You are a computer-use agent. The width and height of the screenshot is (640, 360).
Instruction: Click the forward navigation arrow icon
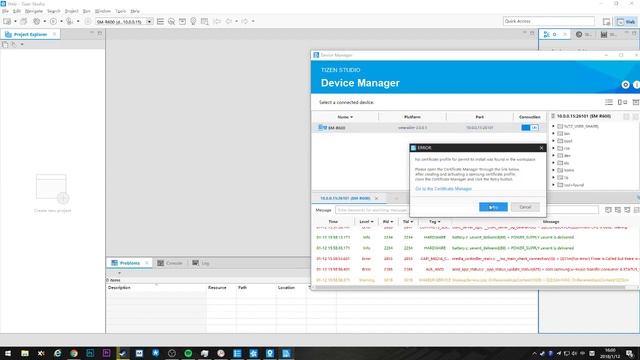click(244, 21)
